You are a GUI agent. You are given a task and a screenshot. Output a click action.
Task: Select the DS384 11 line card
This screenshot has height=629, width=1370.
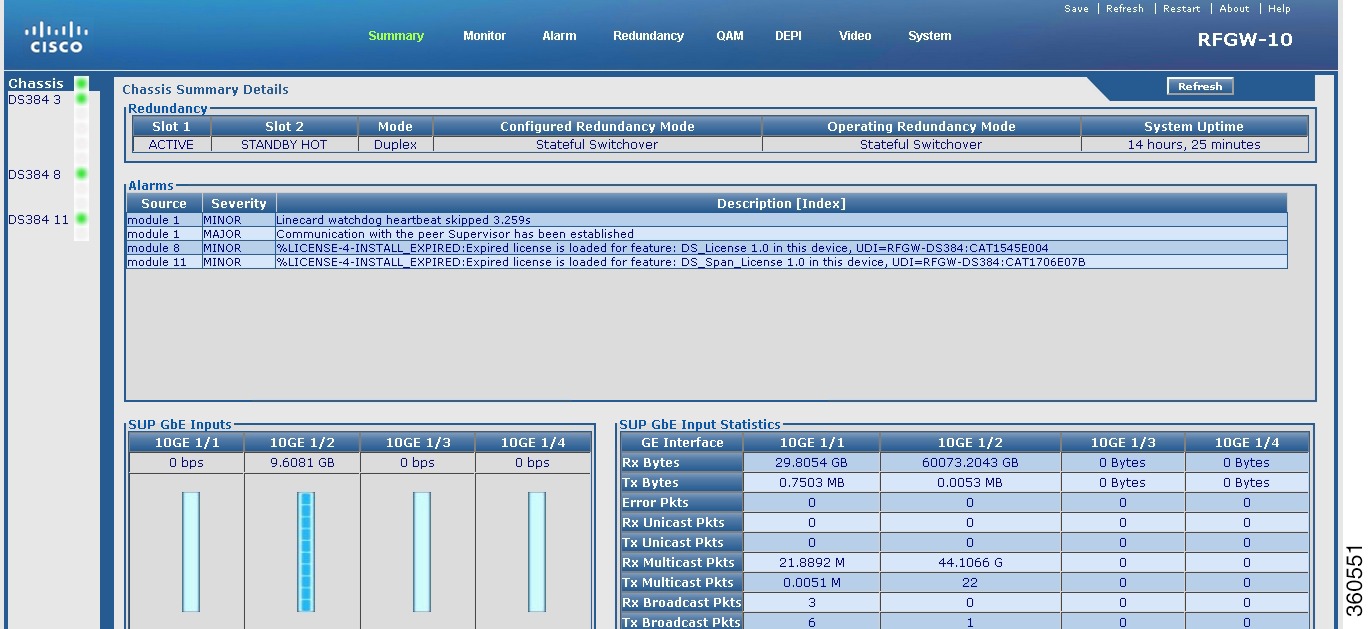[38, 219]
